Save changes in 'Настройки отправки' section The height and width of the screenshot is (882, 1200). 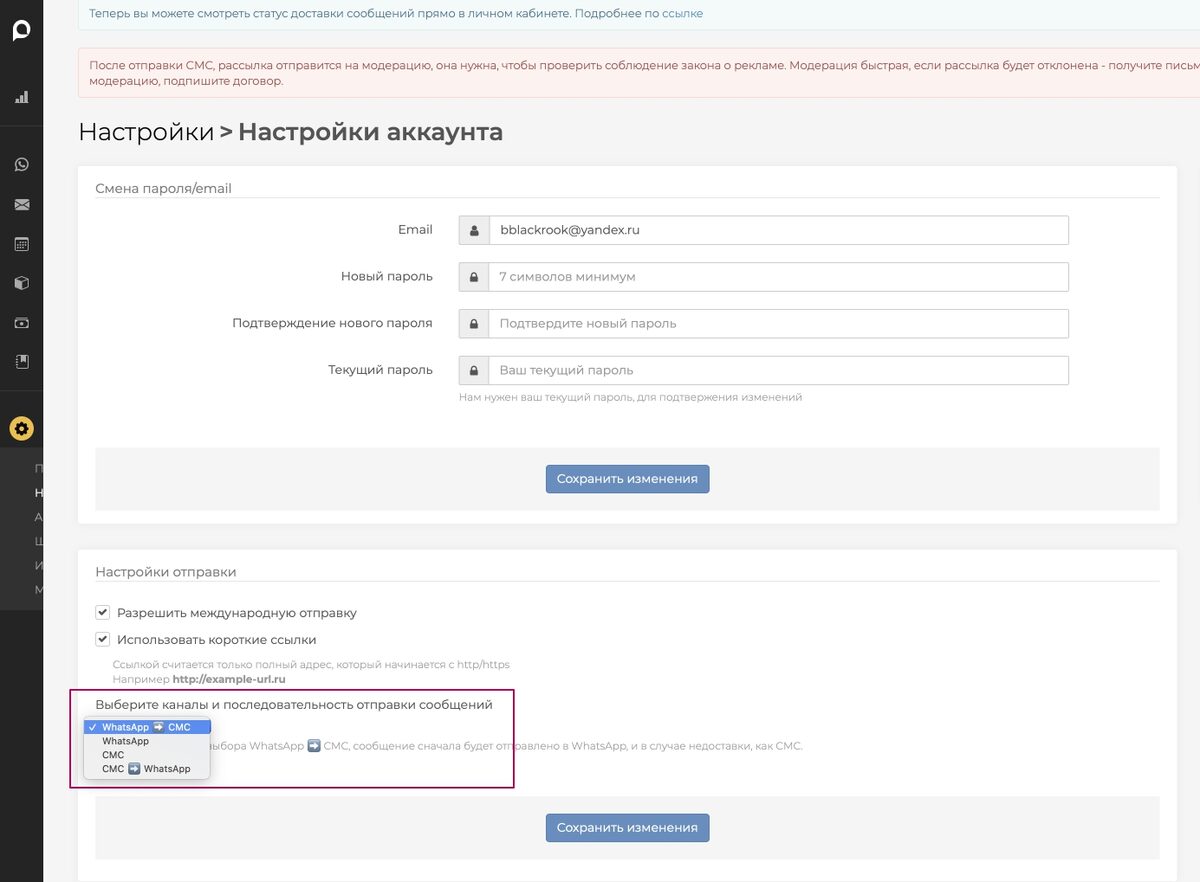point(627,828)
